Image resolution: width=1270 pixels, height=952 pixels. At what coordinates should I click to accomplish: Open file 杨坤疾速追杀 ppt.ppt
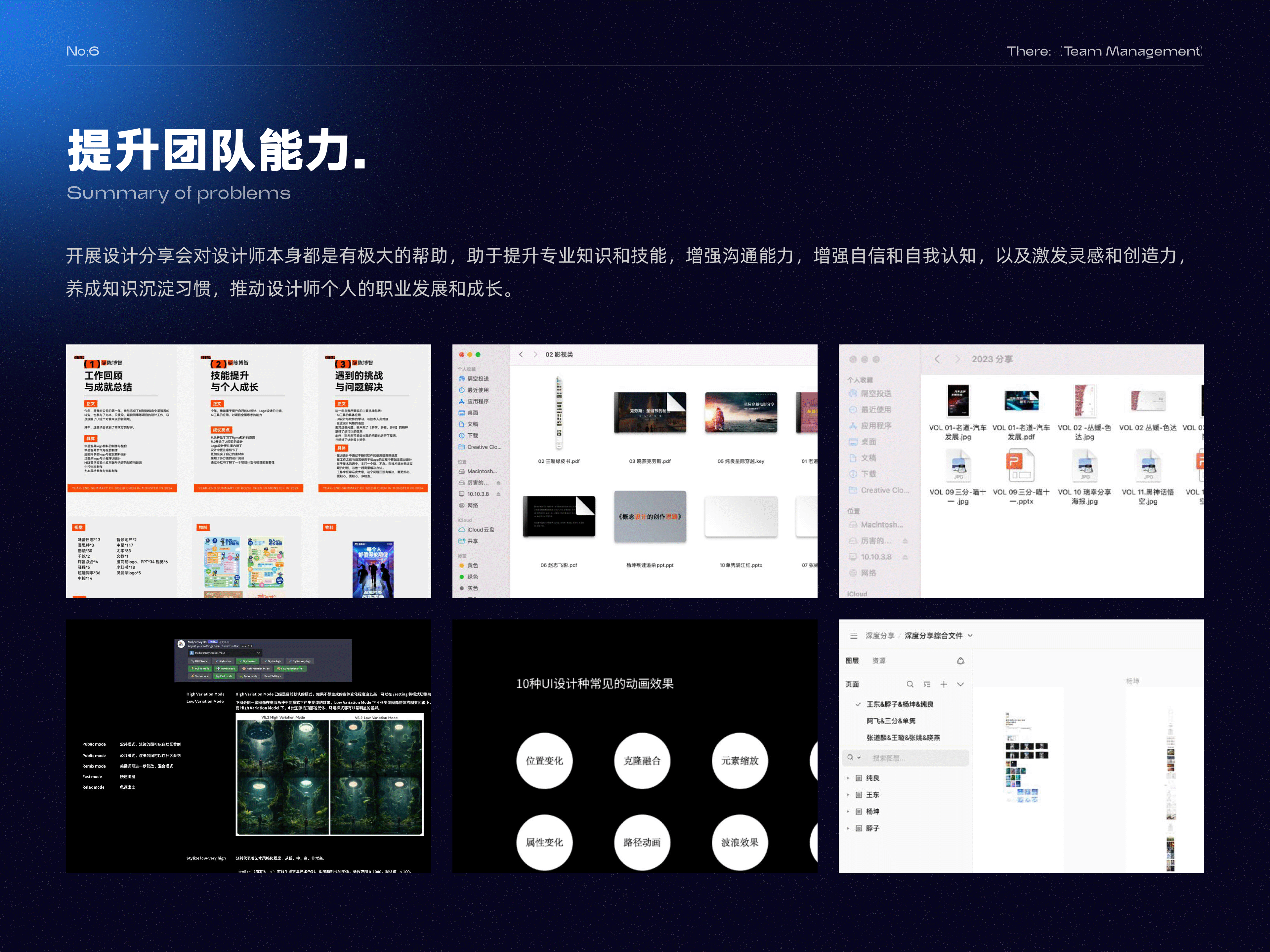coord(650,529)
